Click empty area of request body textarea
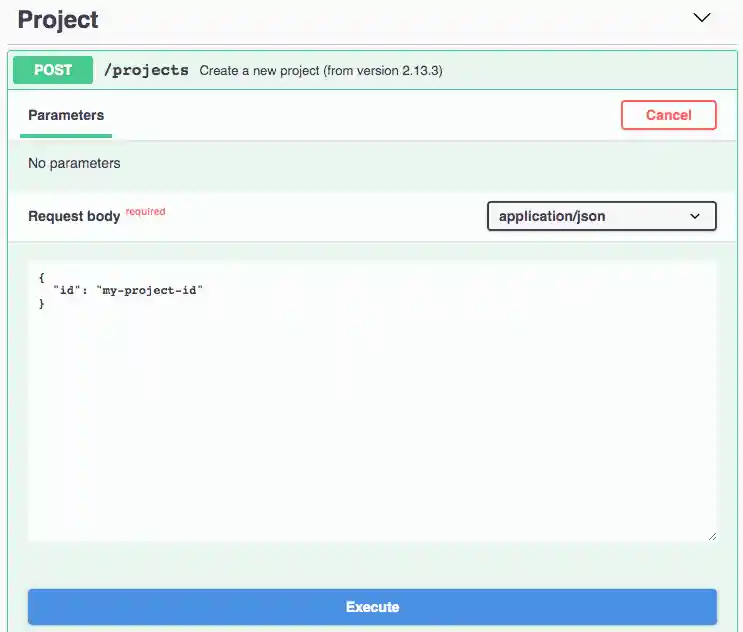 372,426
